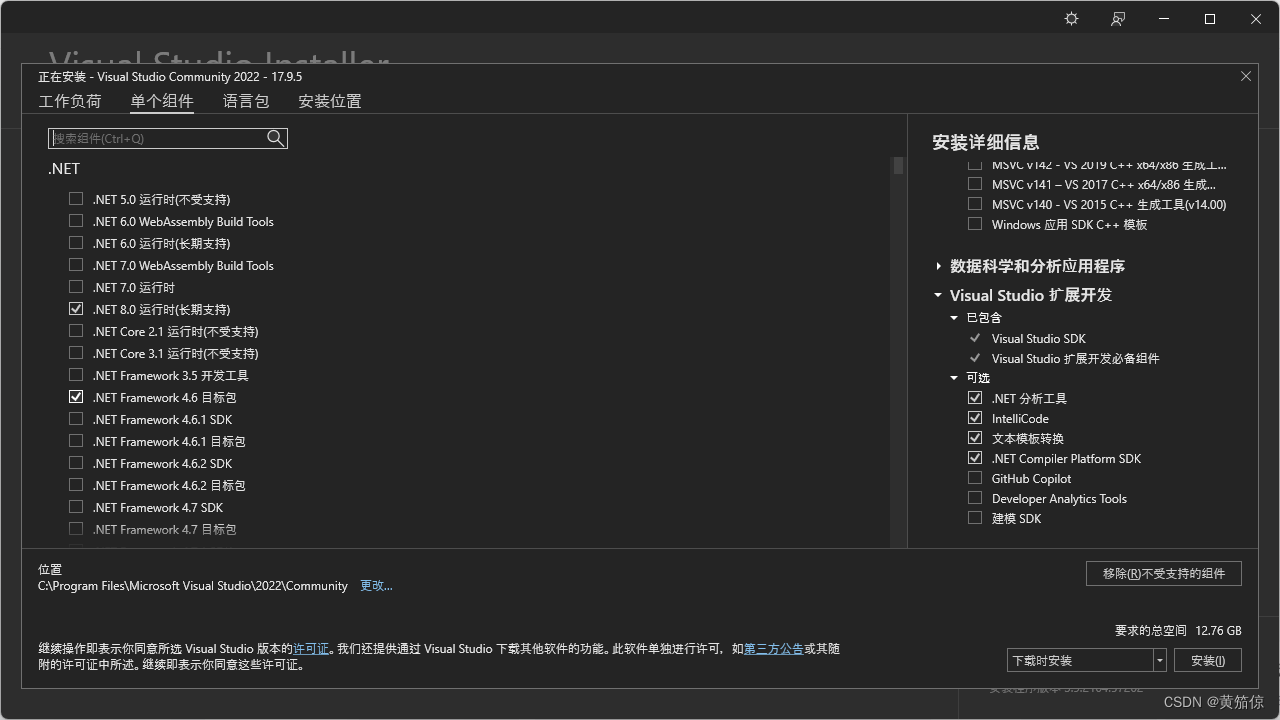Image resolution: width=1280 pixels, height=720 pixels.
Task: Go to 安装位置 tab
Action: coord(330,101)
